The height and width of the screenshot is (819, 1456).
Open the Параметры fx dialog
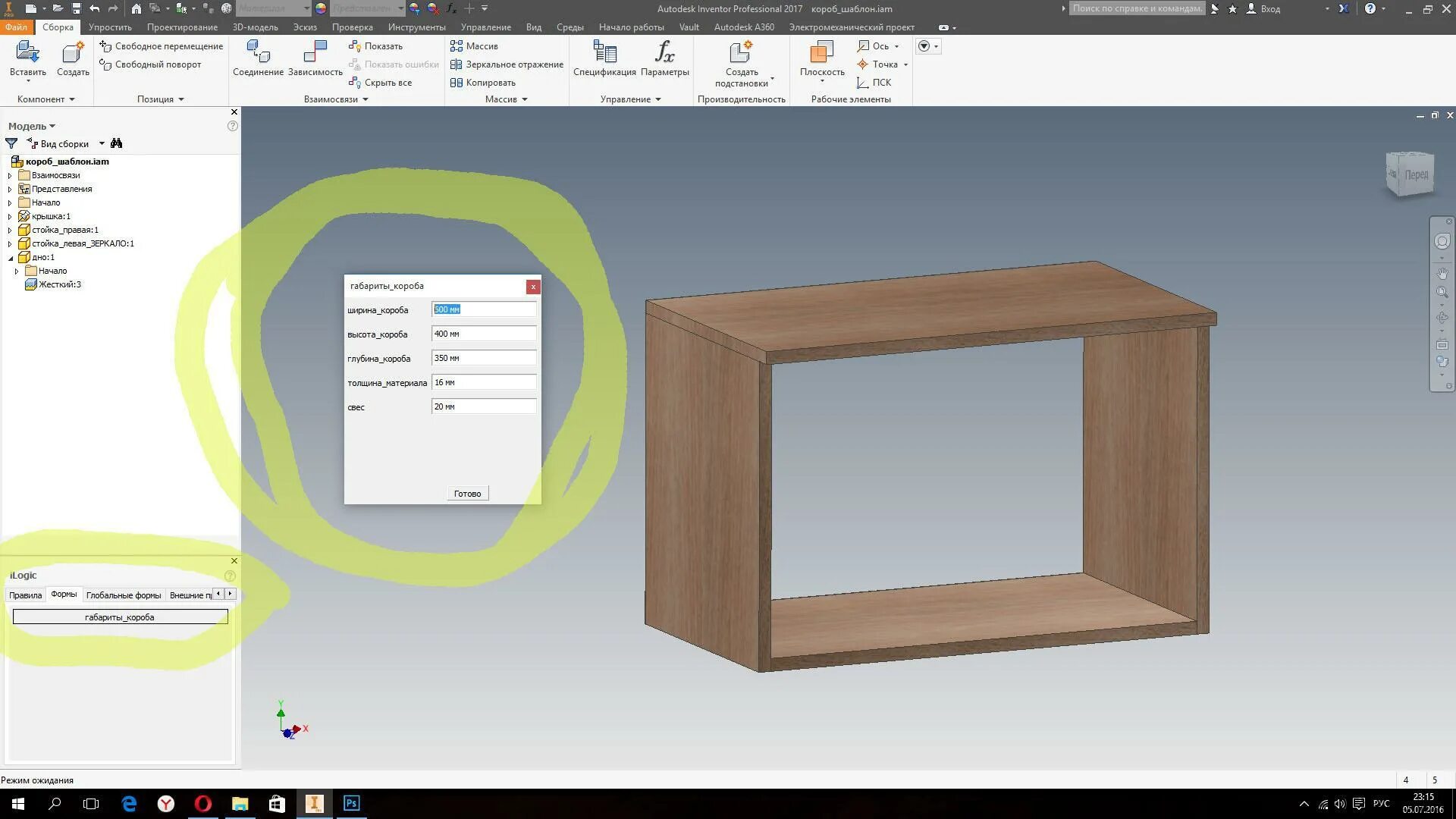[664, 52]
